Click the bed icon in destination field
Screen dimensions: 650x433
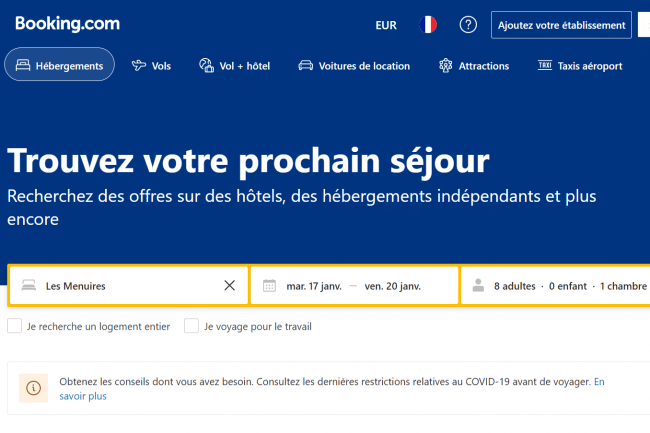(29, 285)
